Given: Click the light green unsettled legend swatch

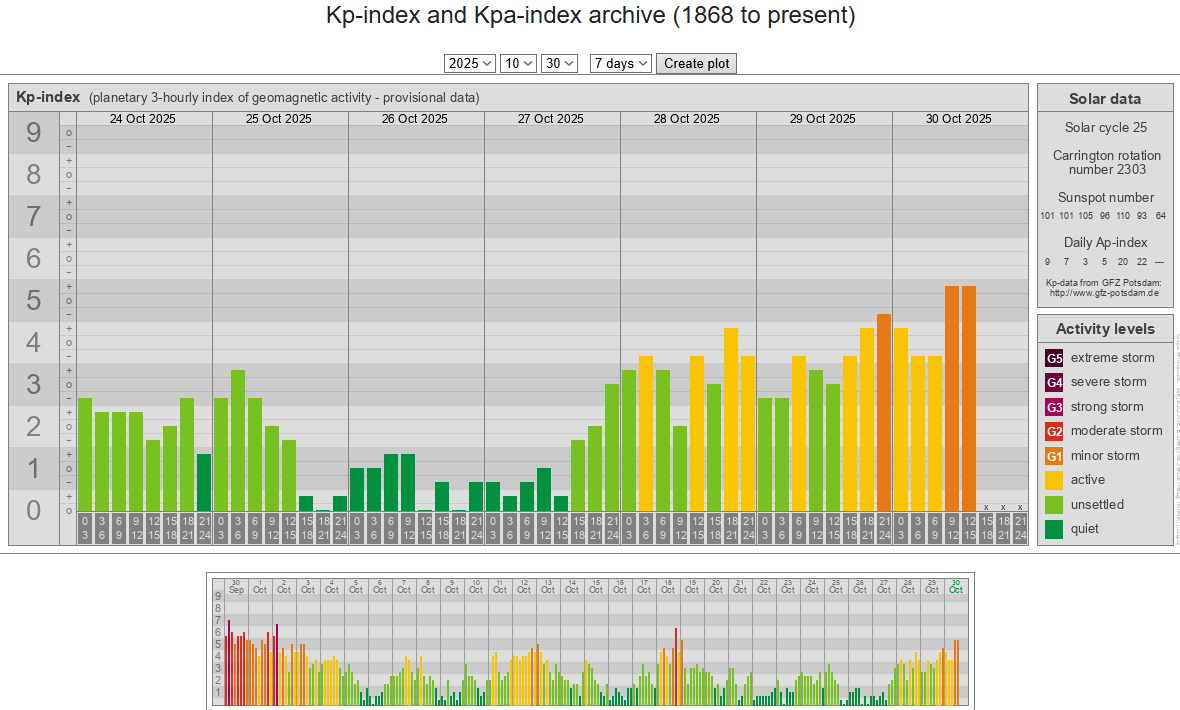Looking at the screenshot, I should 1054,504.
